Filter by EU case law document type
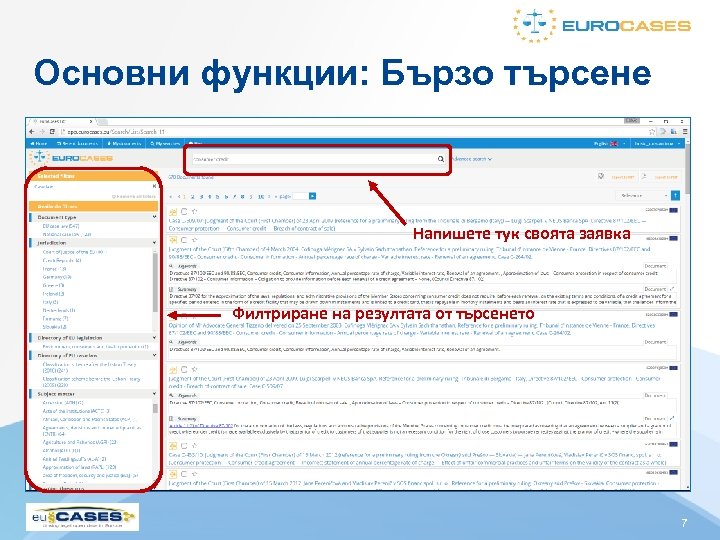720x540 pixels. (x=61, y=226)
